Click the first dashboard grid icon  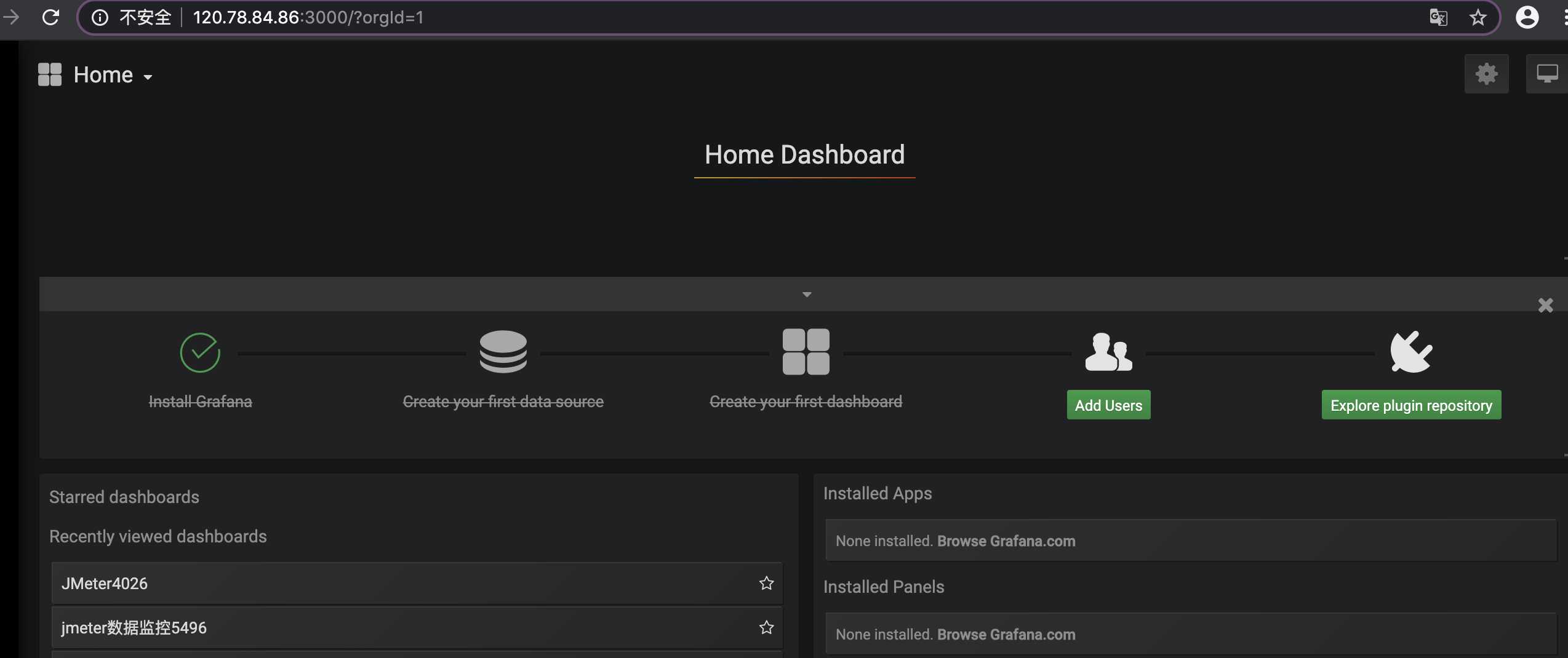point(806,352)
